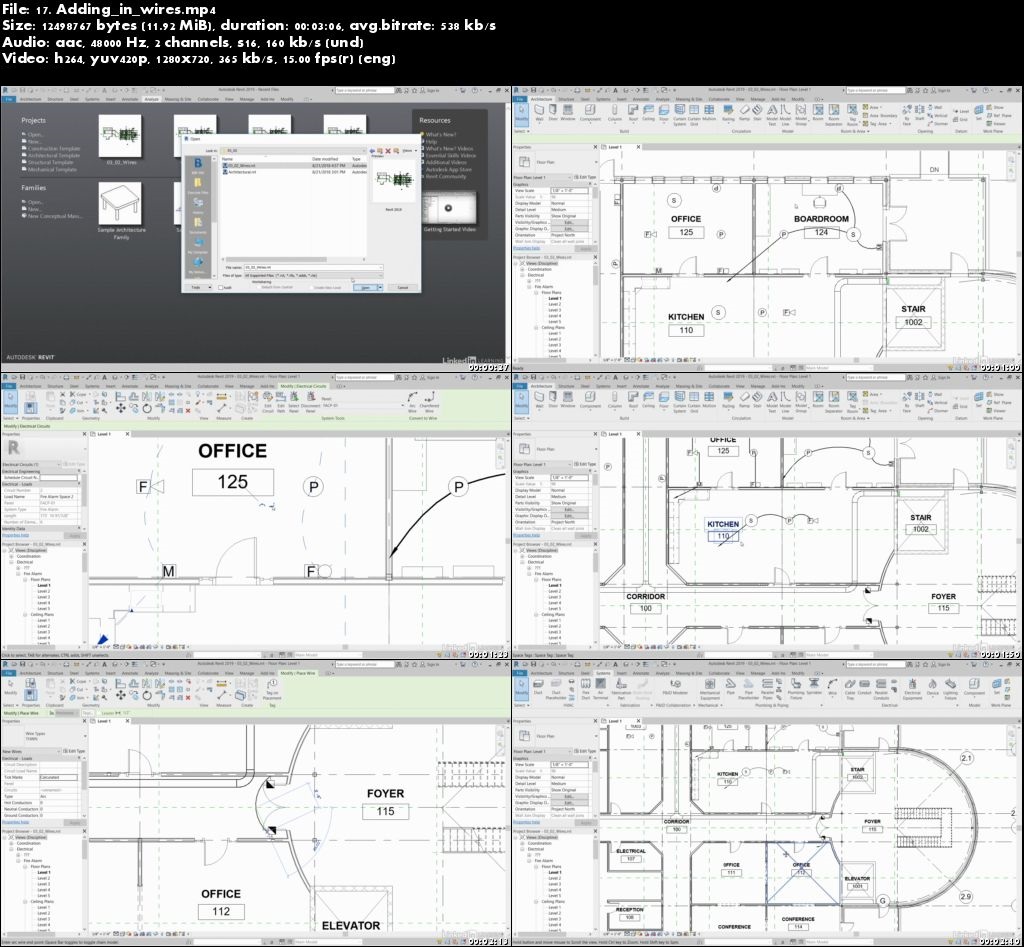Select the Wall tool in Boardroom frame ribbon
1024x947 pixels.
tap(539, 113)
